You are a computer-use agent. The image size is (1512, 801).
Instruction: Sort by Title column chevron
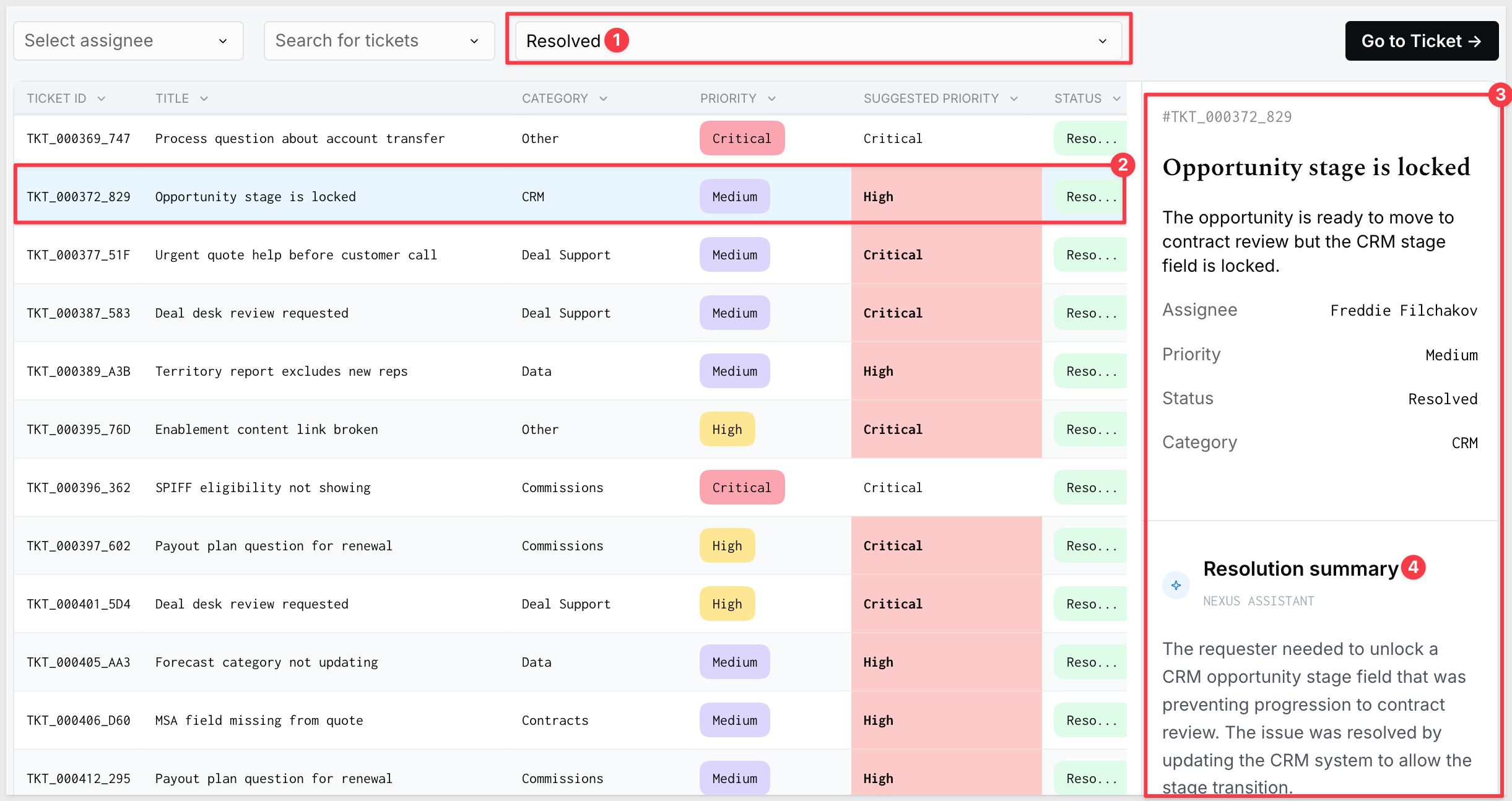click(204, 98)
